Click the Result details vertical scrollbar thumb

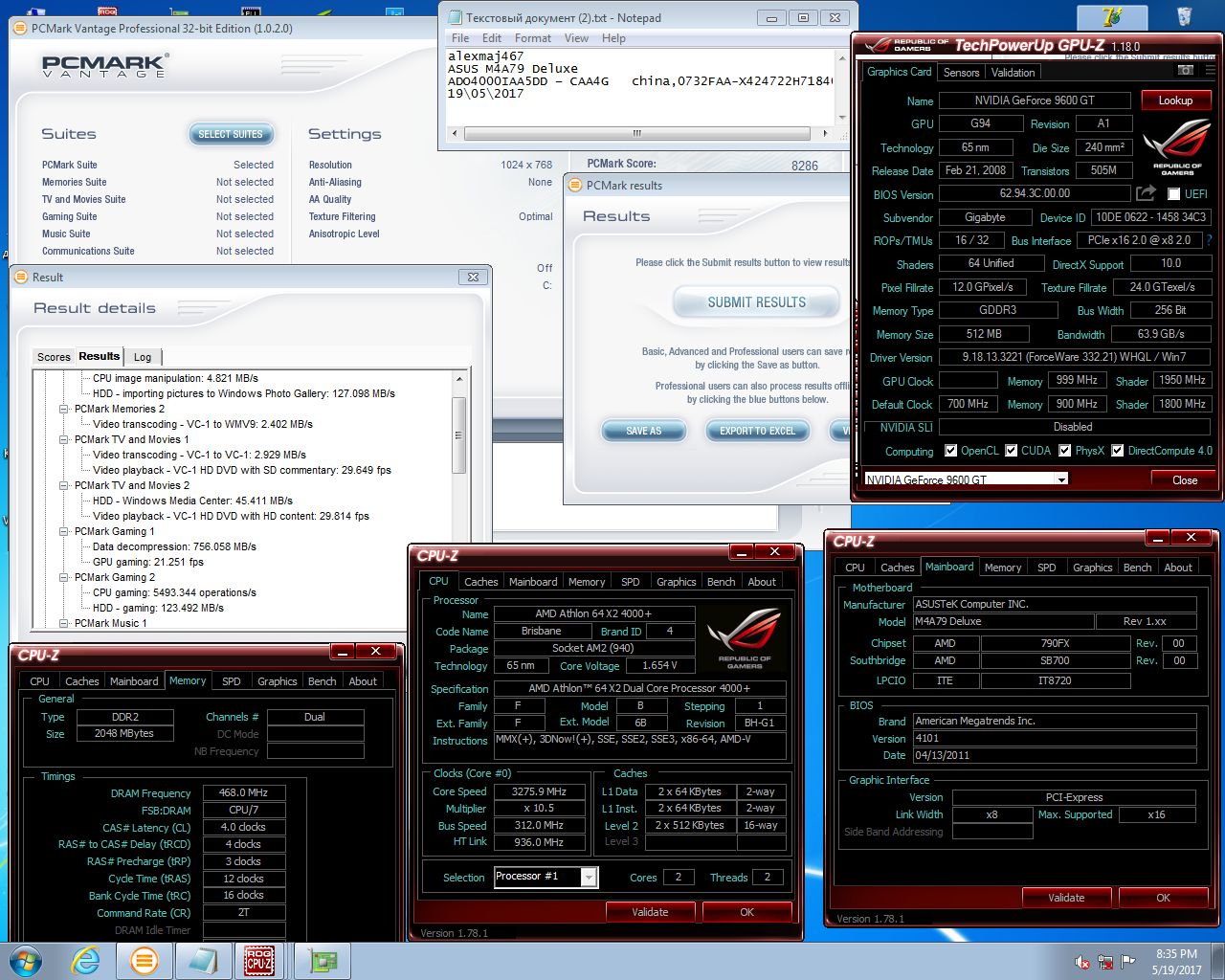(x=459, y=434)
